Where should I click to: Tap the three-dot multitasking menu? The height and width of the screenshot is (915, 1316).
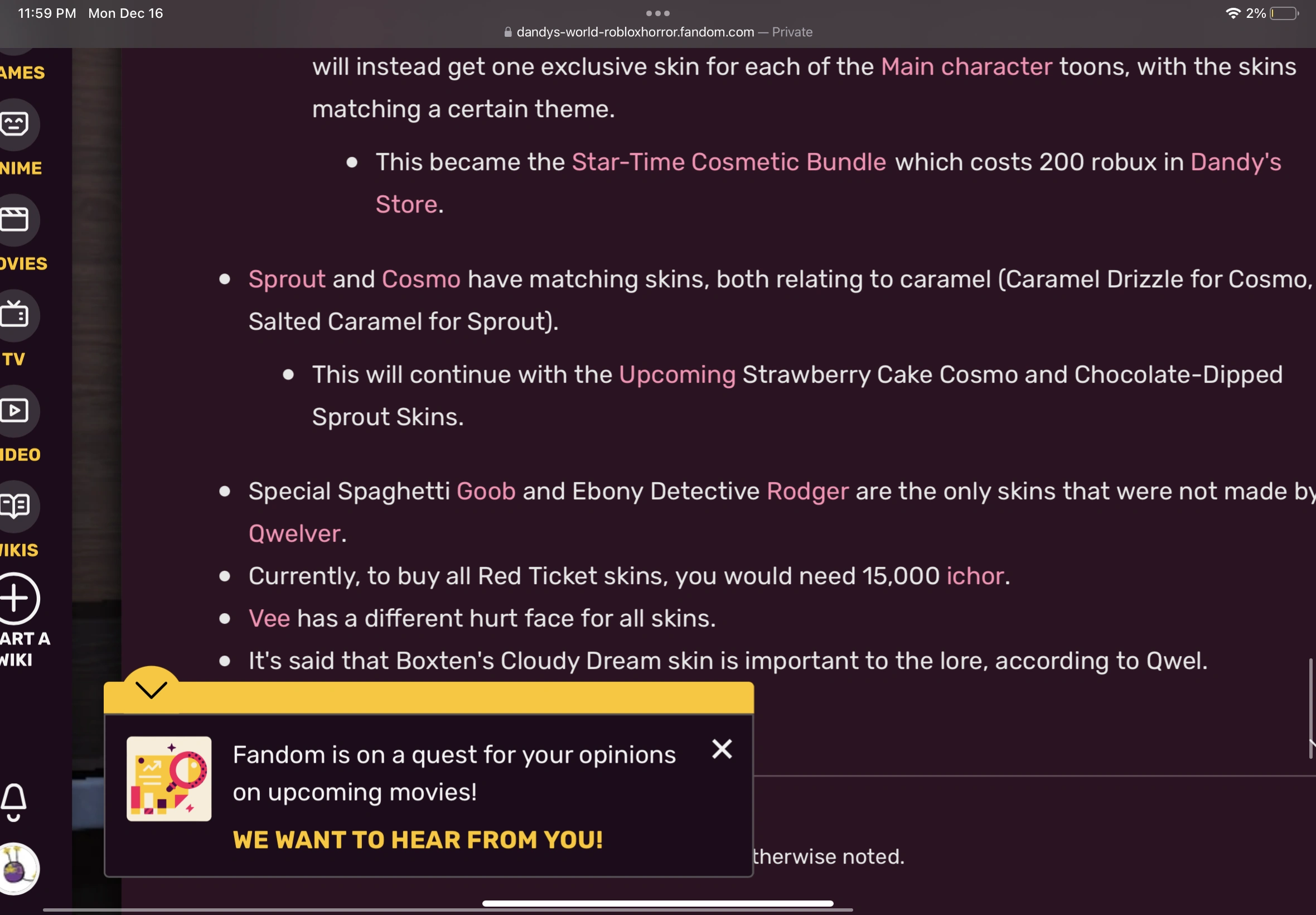(657, 13)
